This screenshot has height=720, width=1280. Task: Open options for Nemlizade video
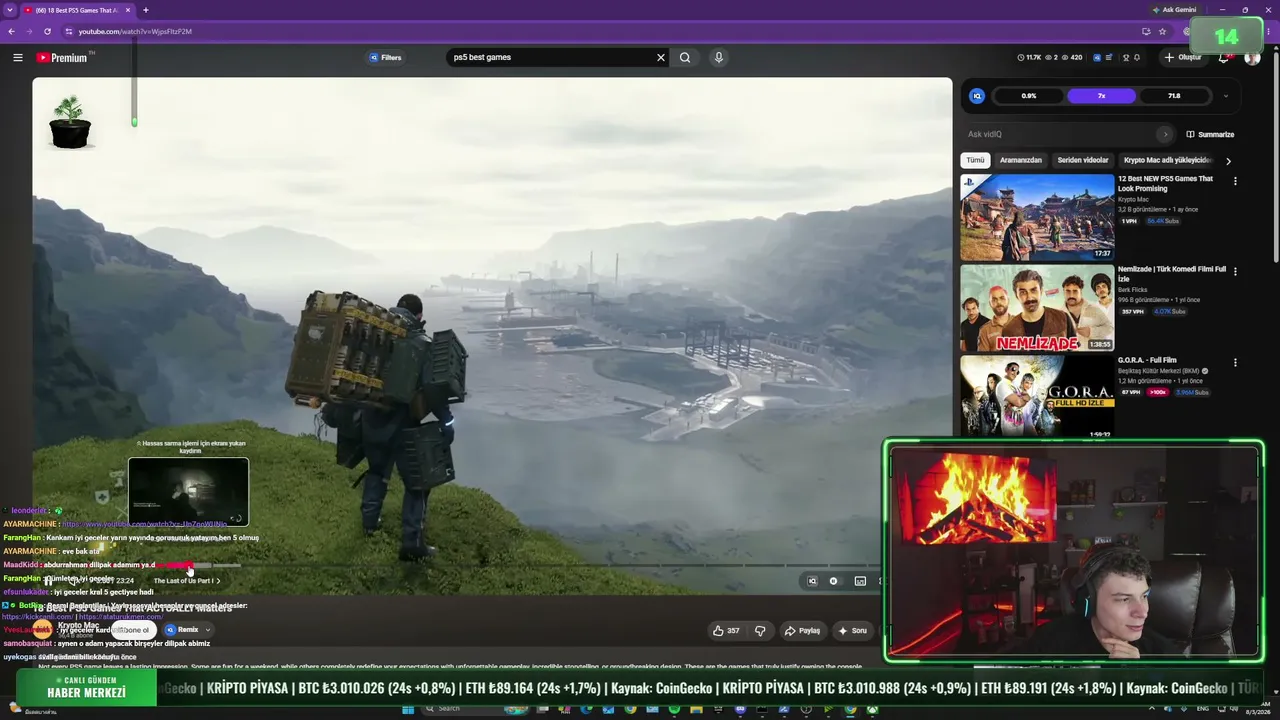tap(1235, 272)
